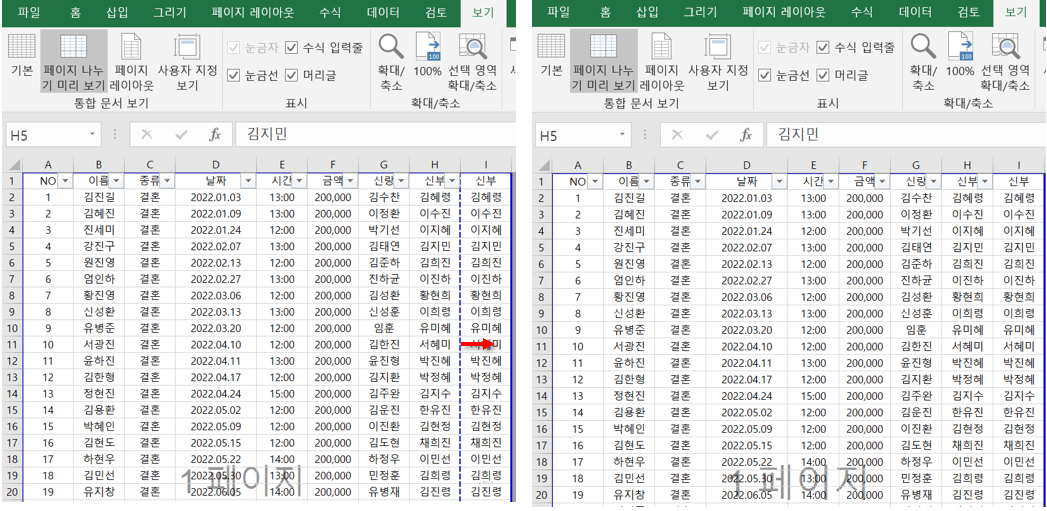Open 신랑 filter dropdown in right sheet
Screen dimensions: 1047x511
[x=933, y=181]
